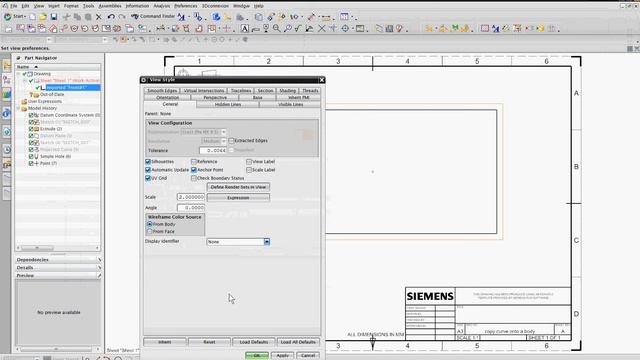Click the Note text 'A' annotation icon

244,29
